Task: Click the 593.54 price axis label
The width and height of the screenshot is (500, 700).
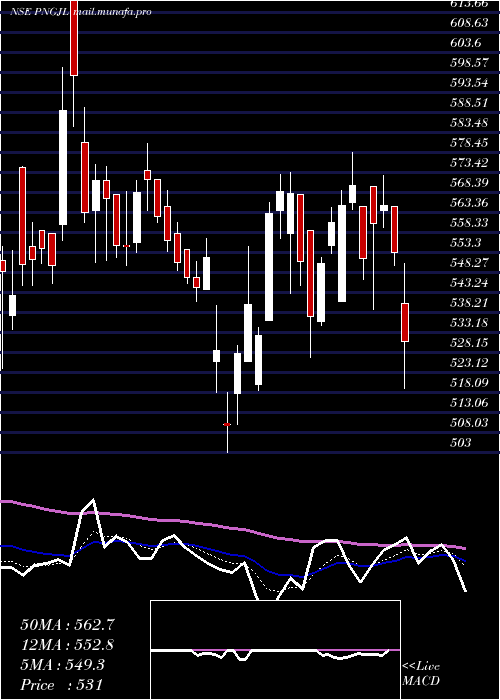Action: point(469,83)
